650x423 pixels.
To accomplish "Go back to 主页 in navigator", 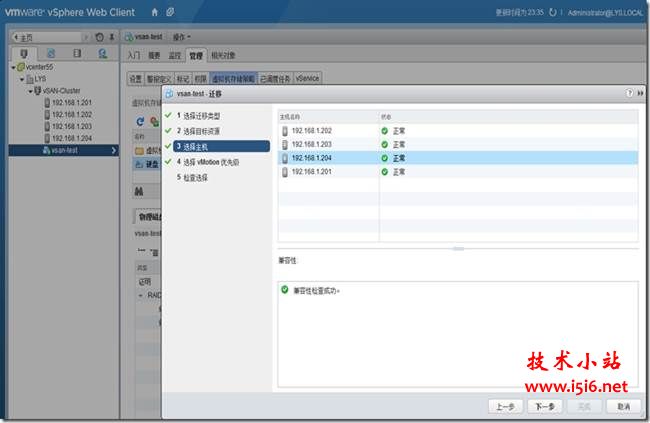I will click(x=46, y=37).
